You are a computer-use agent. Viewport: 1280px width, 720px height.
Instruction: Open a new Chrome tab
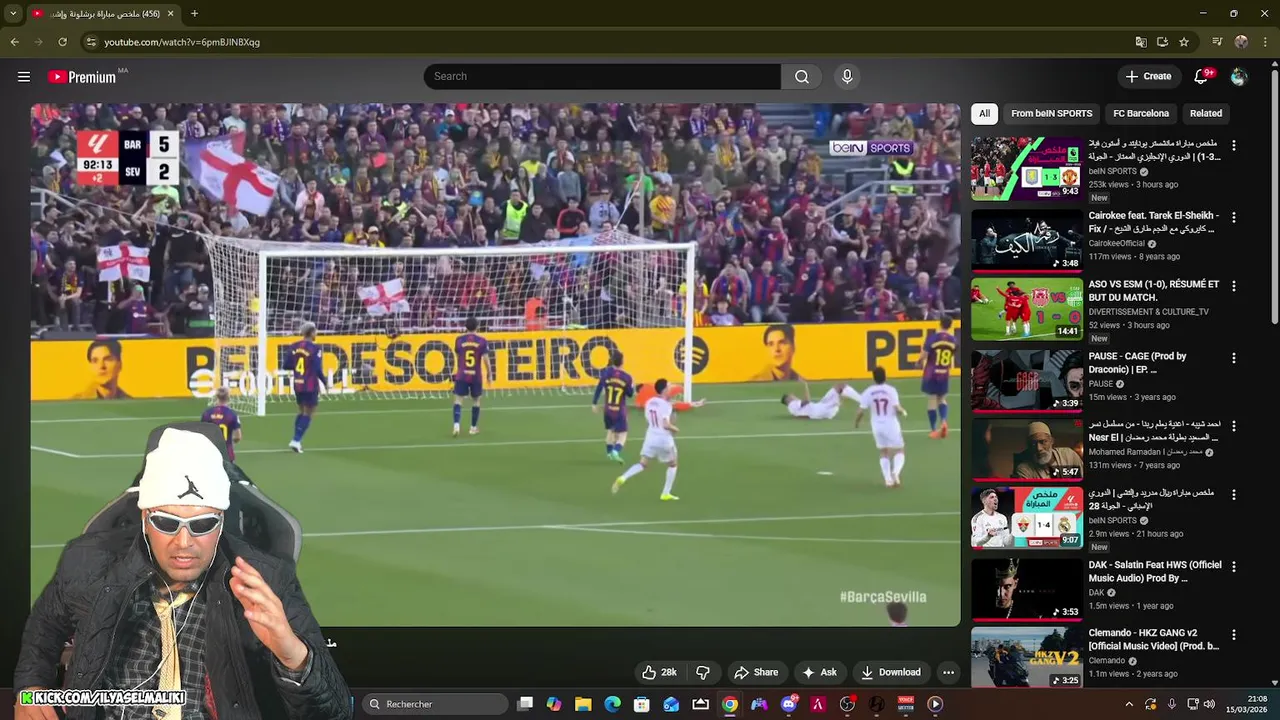[194, 14]
